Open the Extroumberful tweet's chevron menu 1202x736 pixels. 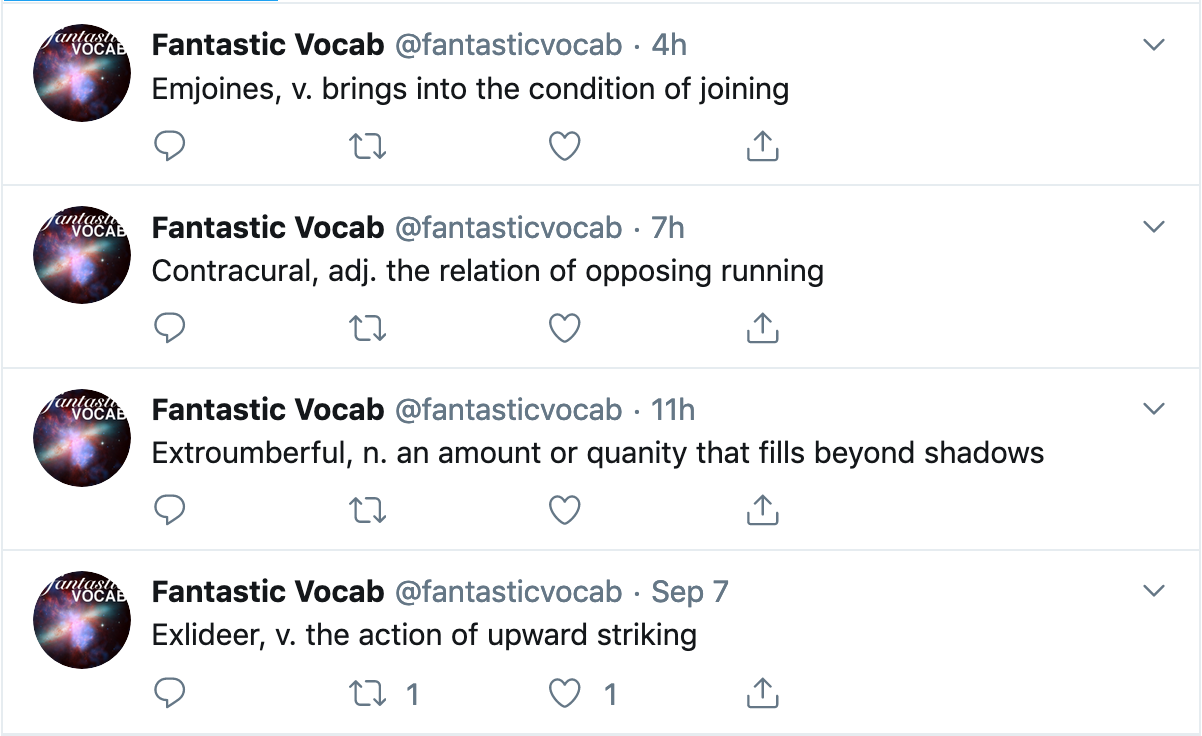(1154, 409)
